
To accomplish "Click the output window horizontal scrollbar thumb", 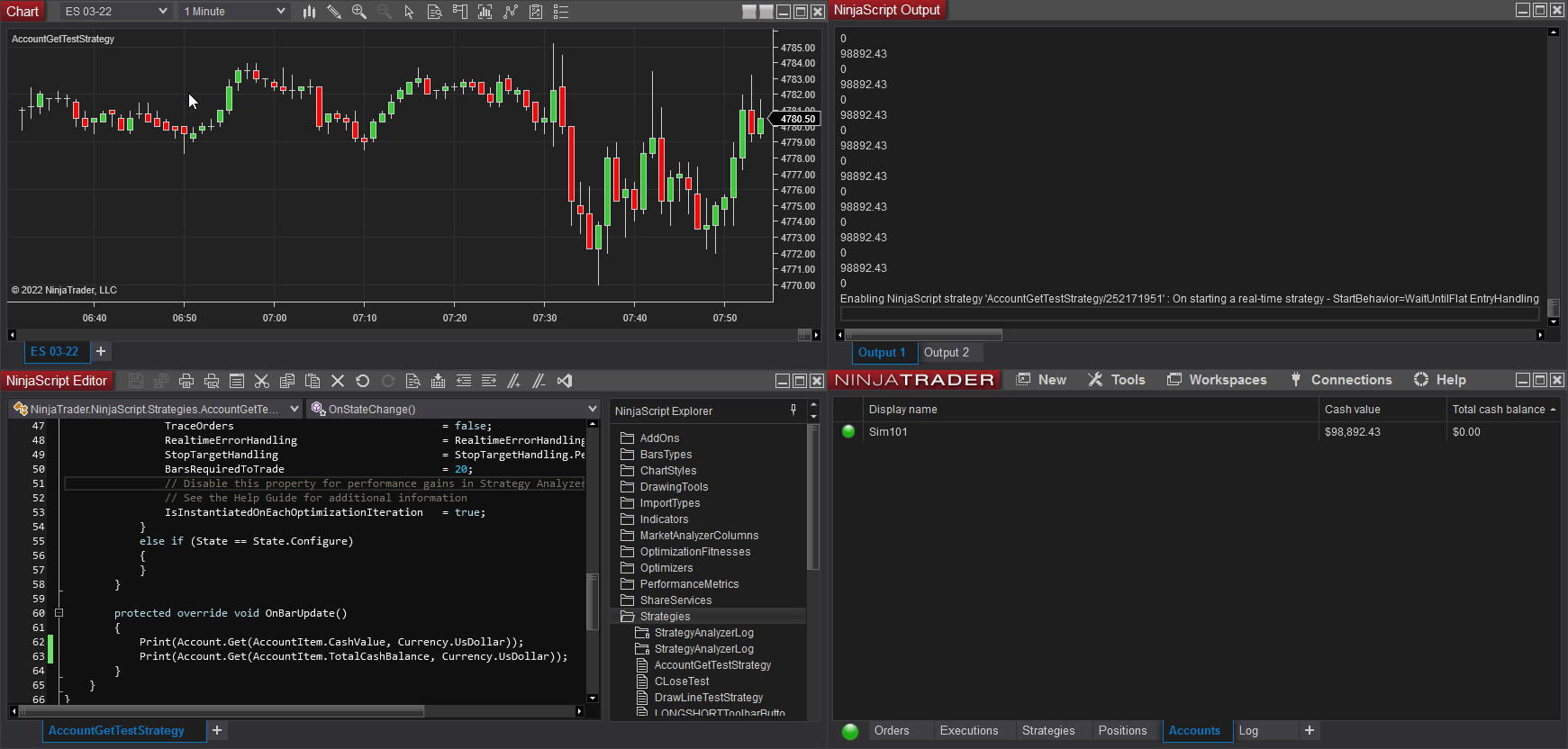I will coord(923,335).
